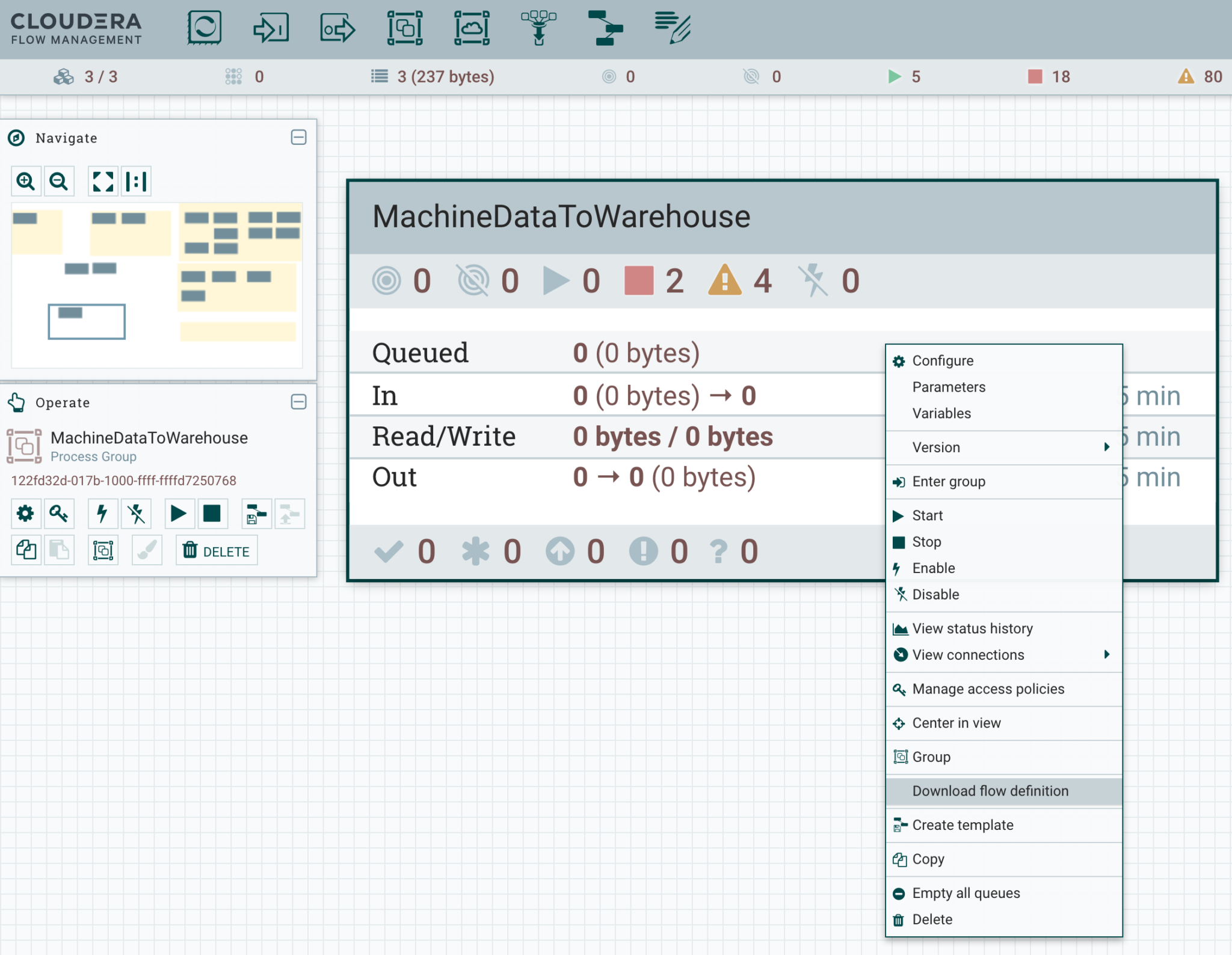Collapse the Operate panel
The image size is (1232, 955).
point(298,402)
